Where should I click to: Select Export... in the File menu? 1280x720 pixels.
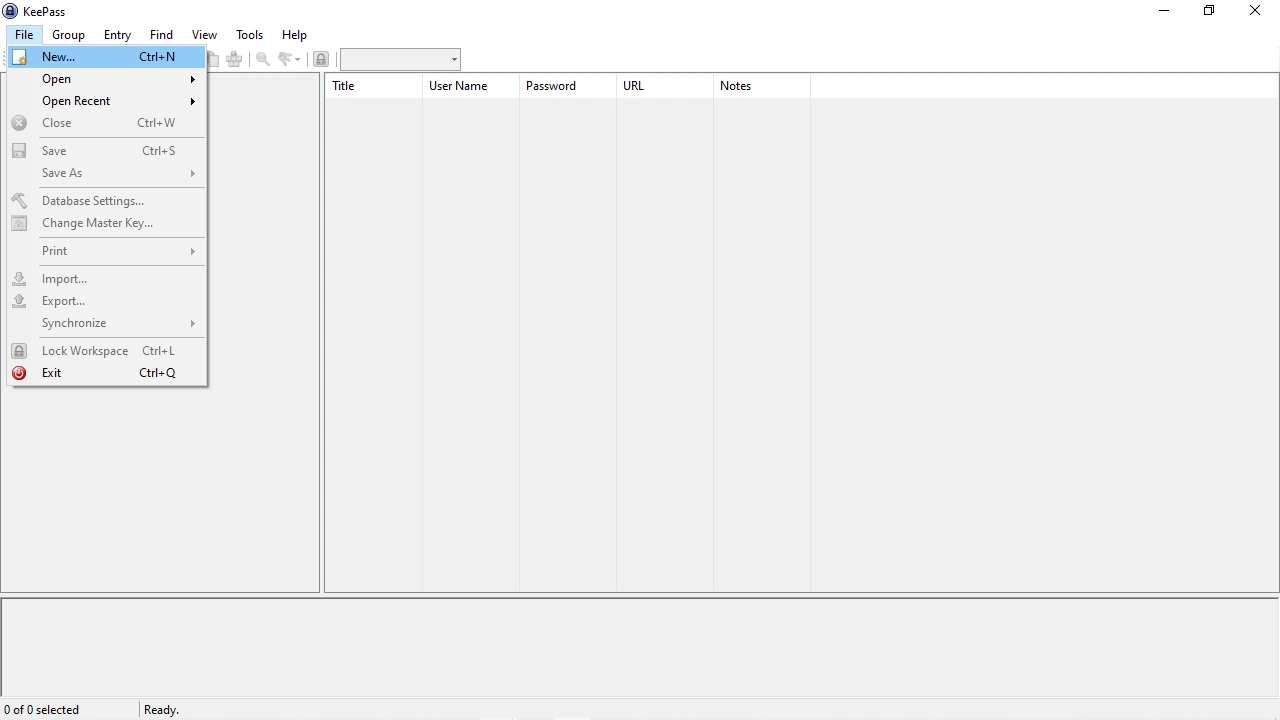pyautogui.click(x=107, y=301)
